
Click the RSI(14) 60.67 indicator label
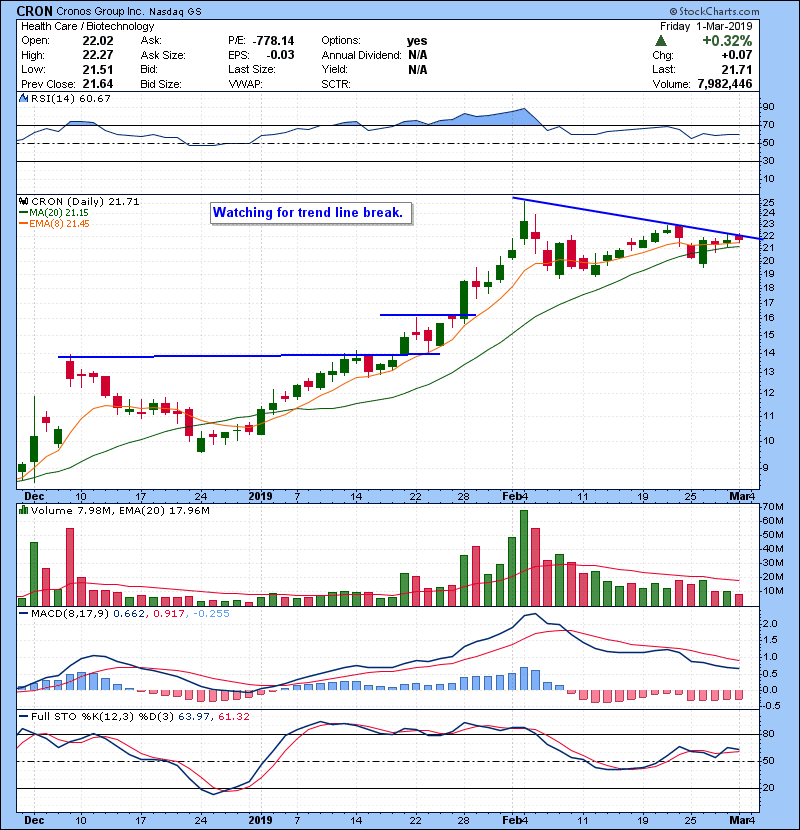pyautogui.click(x=71, y=98)
